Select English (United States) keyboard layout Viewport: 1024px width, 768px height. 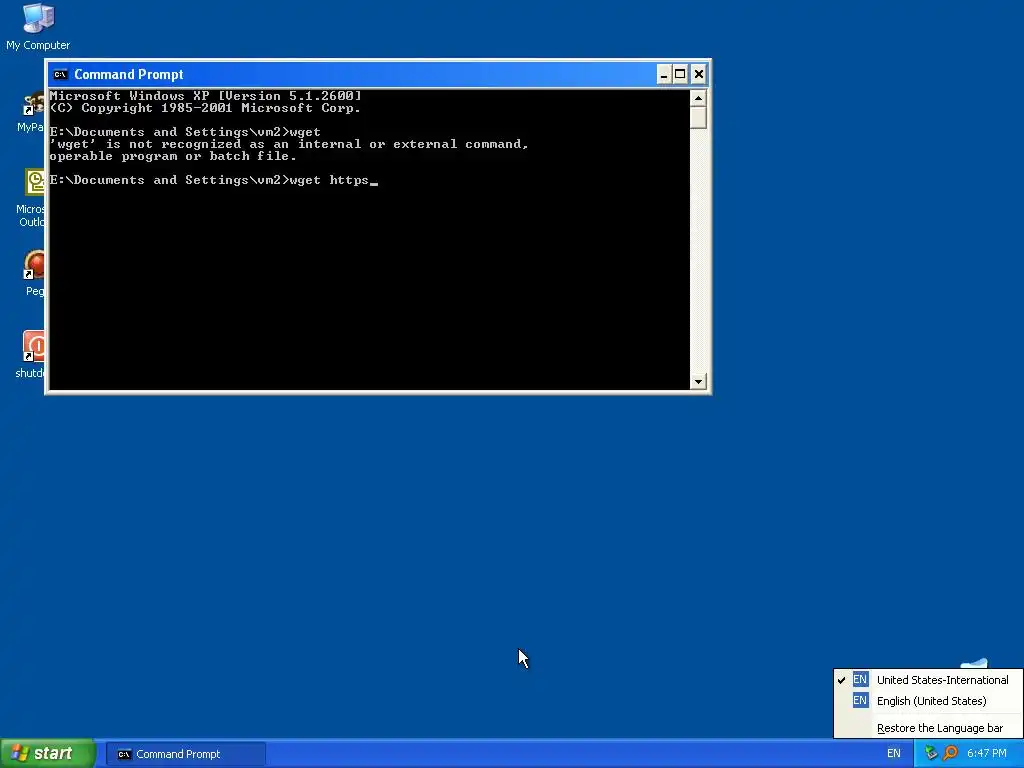click(x=928, y=701)
